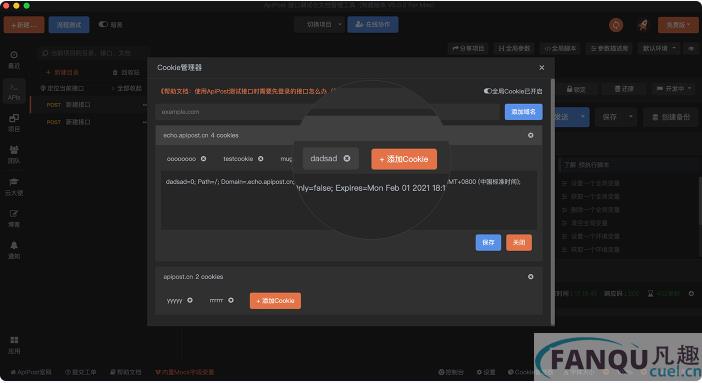Click the blue add domain button
Image resolution: width=702 pixels, height=383 pixels.
pyautogui.click(x=523, y=112)
